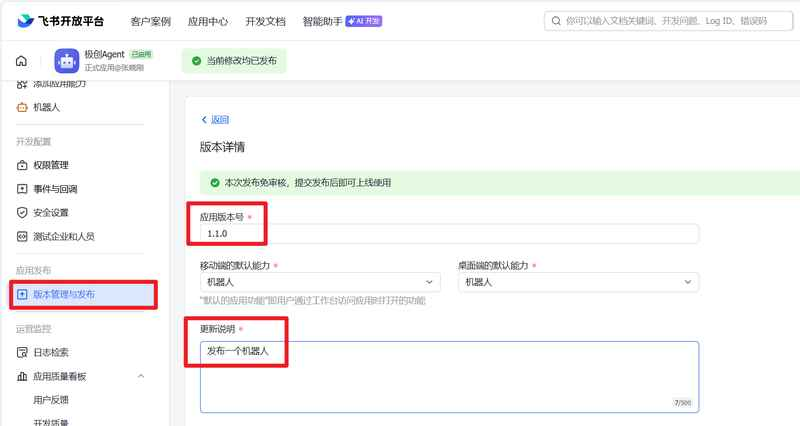Open the 桌面端的默认能力 dropdown
800x426 pixels.
pos(578,282)
